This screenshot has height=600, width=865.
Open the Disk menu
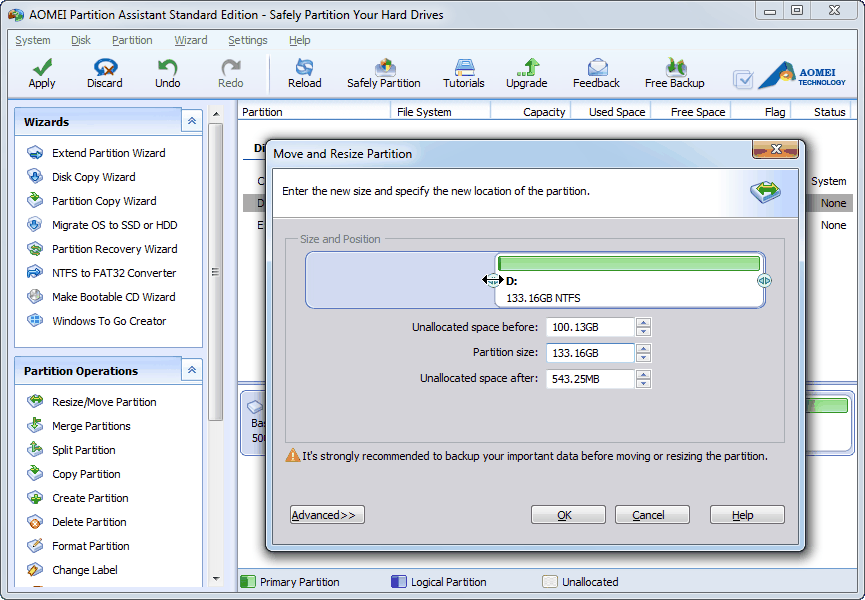[81, 40]
